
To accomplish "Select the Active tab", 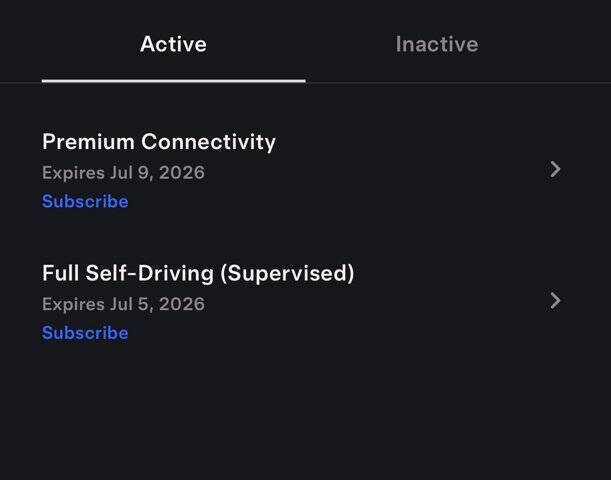I will 173,44.
